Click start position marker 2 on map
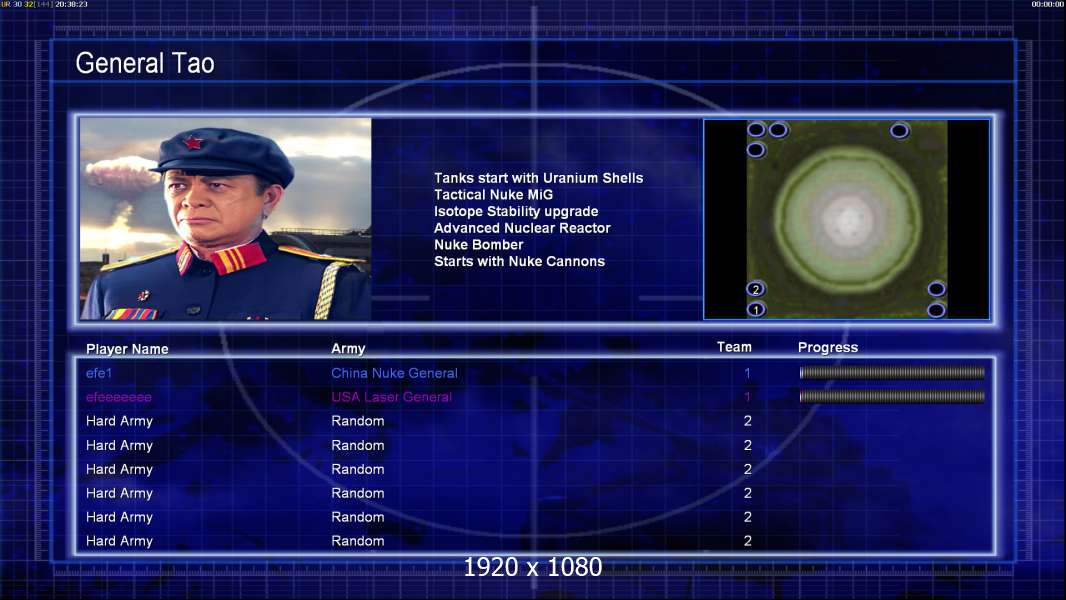 755,289
